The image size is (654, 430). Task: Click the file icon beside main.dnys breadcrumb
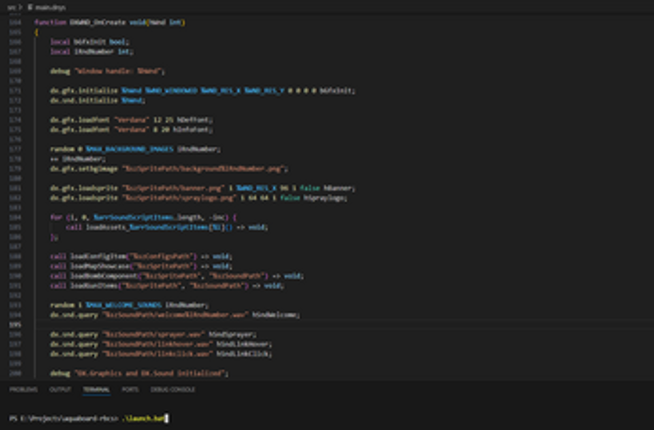point(29,7)
